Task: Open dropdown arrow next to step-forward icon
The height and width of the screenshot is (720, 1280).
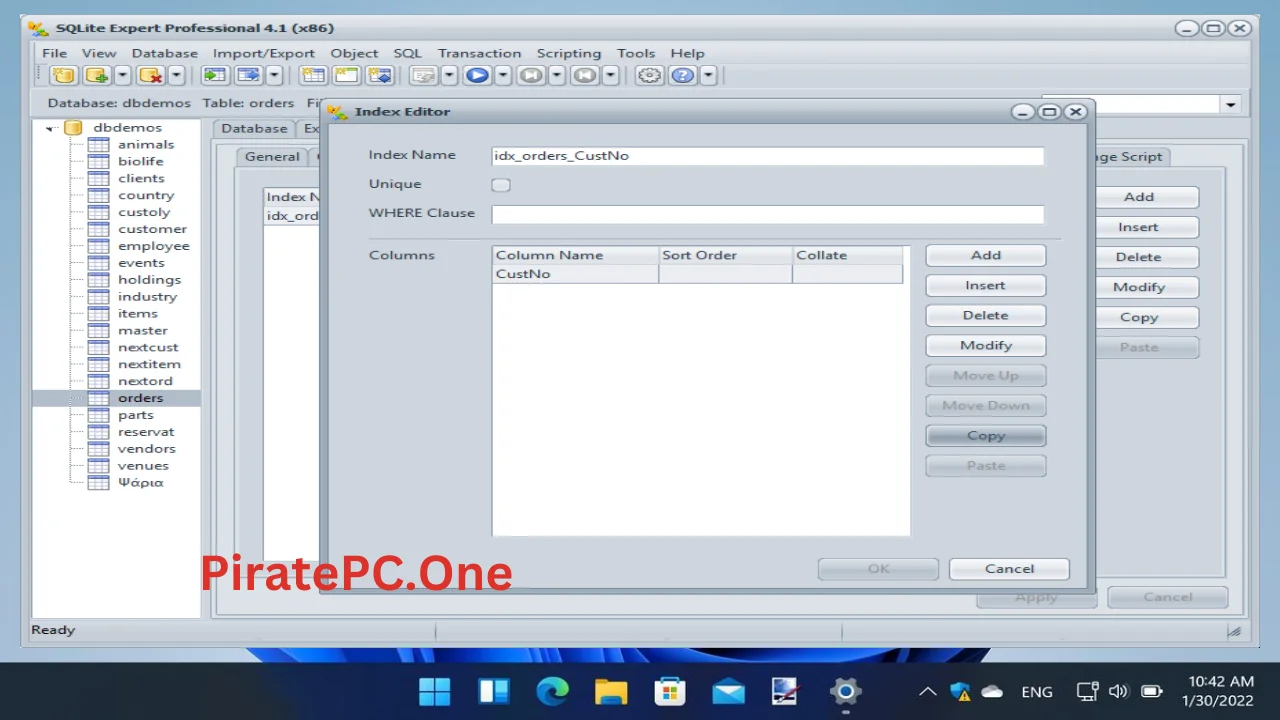Action: tap(557, 75)
